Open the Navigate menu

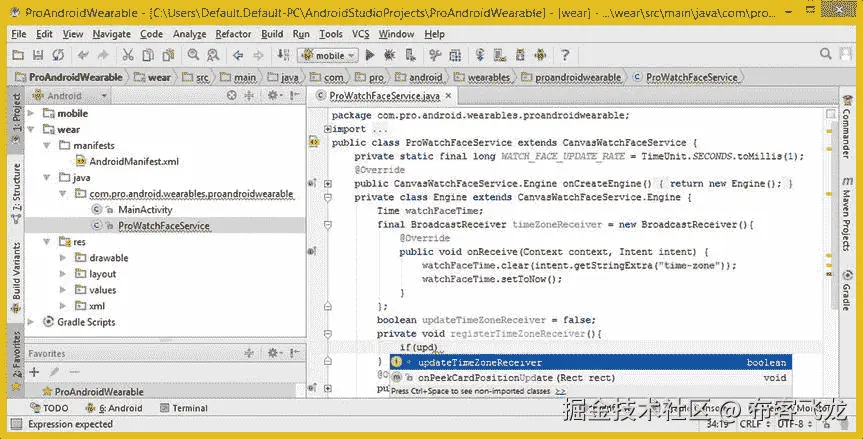pos(112,34)
